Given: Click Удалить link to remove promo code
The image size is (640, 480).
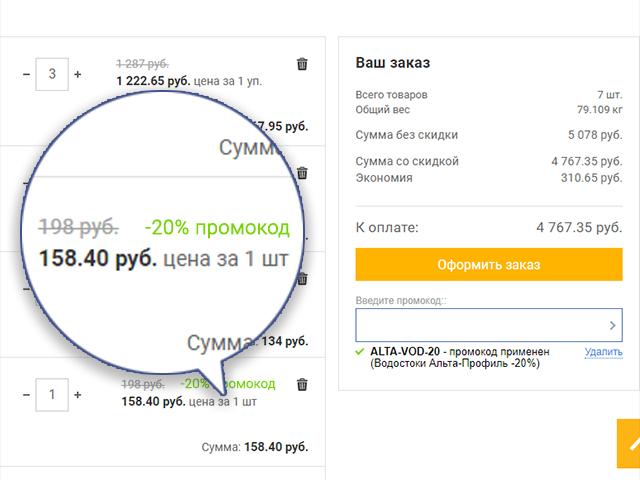Looking at the screenshot, I should tap(603, 352).
